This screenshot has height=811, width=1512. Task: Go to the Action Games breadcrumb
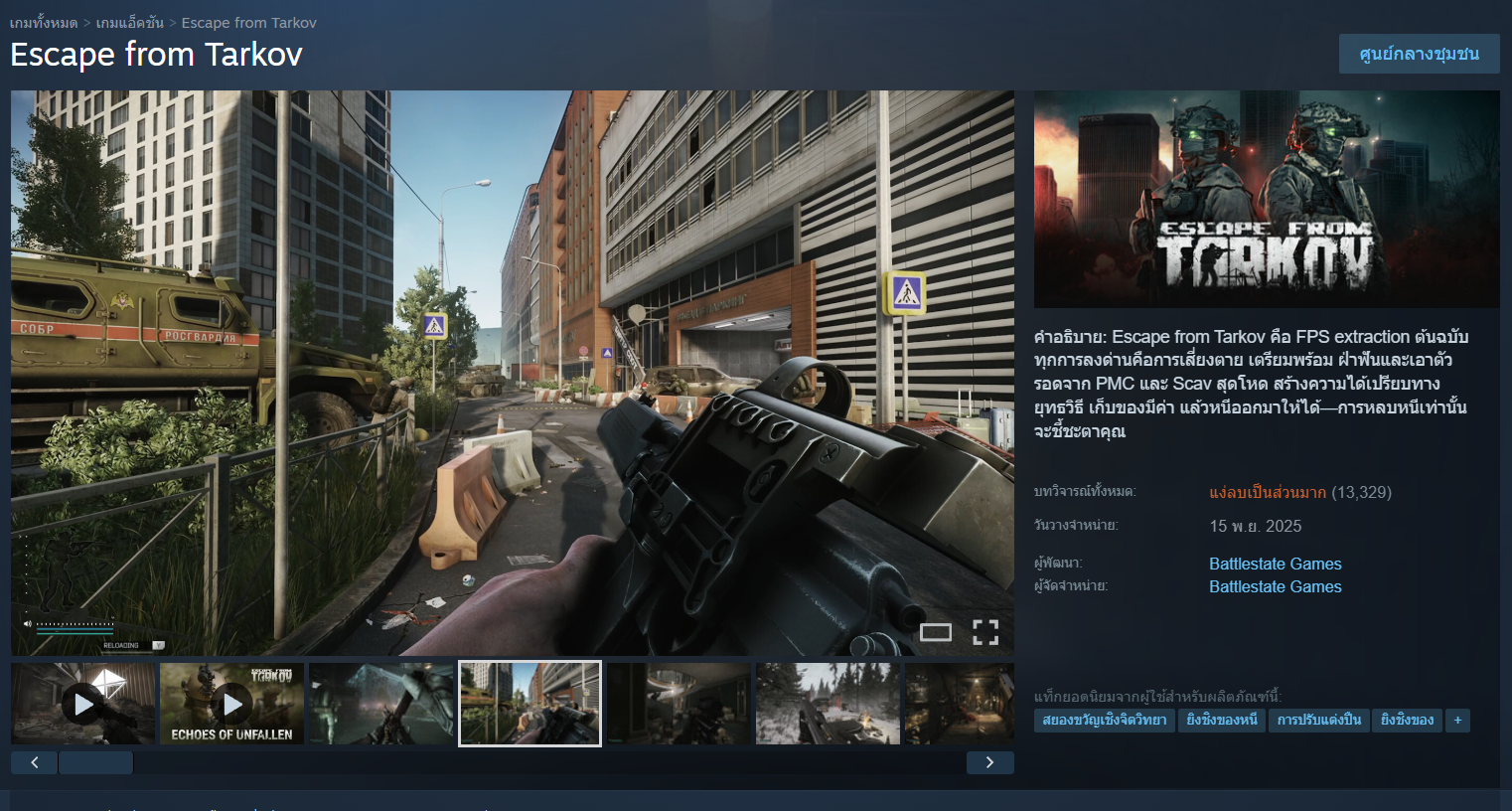(x=129, y=22)
